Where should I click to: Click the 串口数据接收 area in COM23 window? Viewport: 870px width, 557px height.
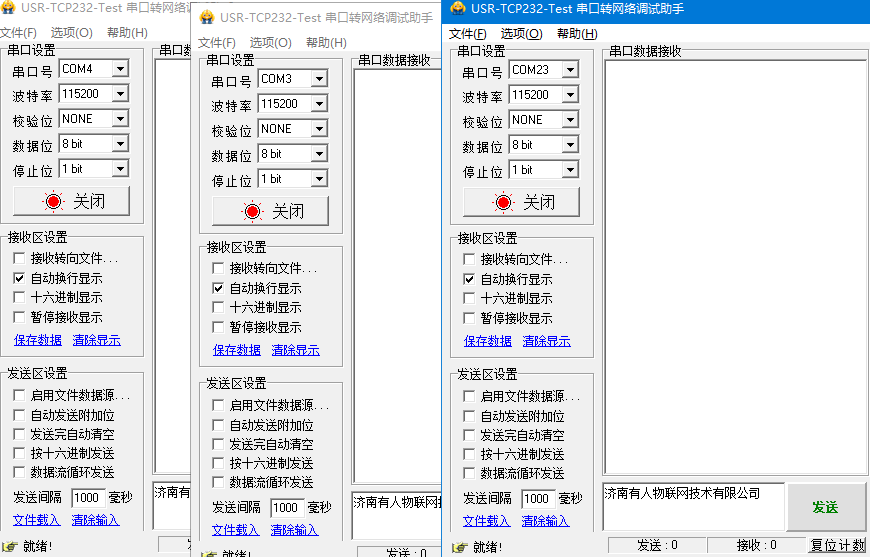[x=735, y=267]
